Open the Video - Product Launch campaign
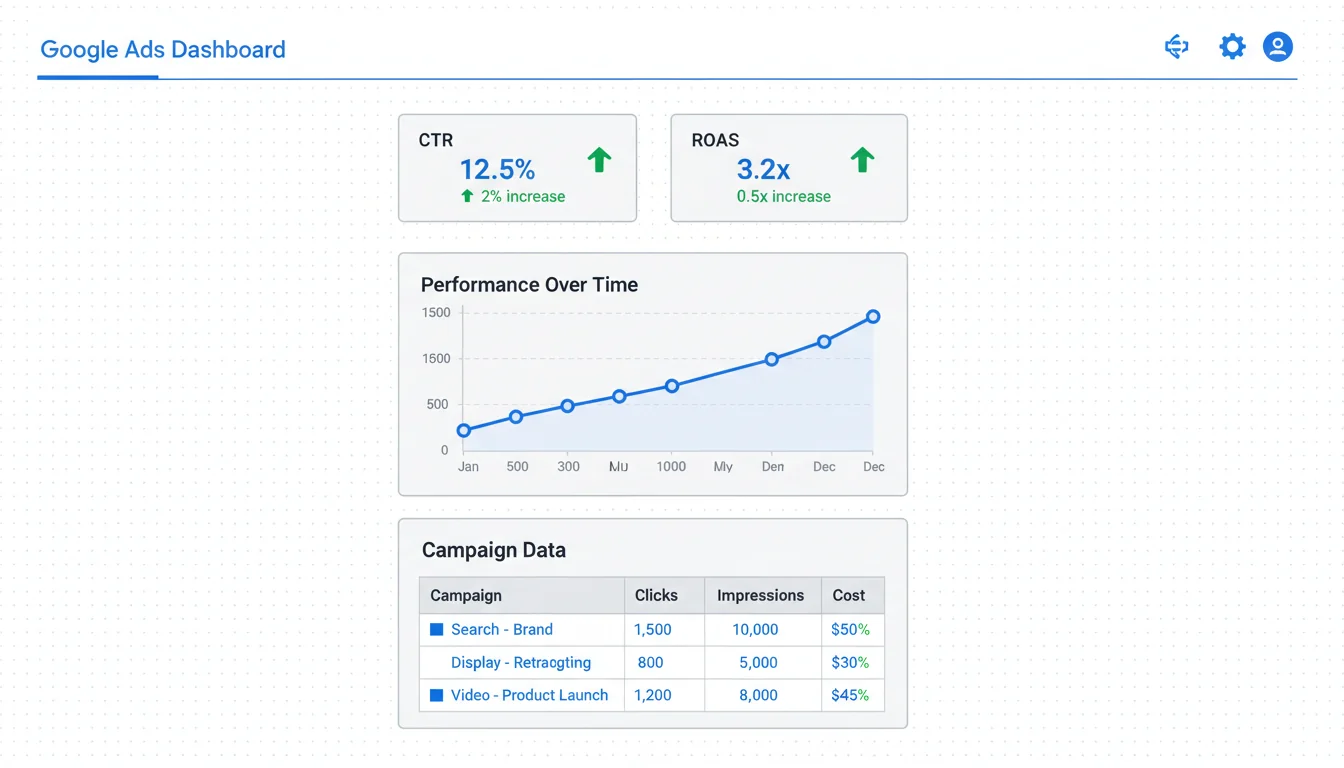 coord(529,695)
